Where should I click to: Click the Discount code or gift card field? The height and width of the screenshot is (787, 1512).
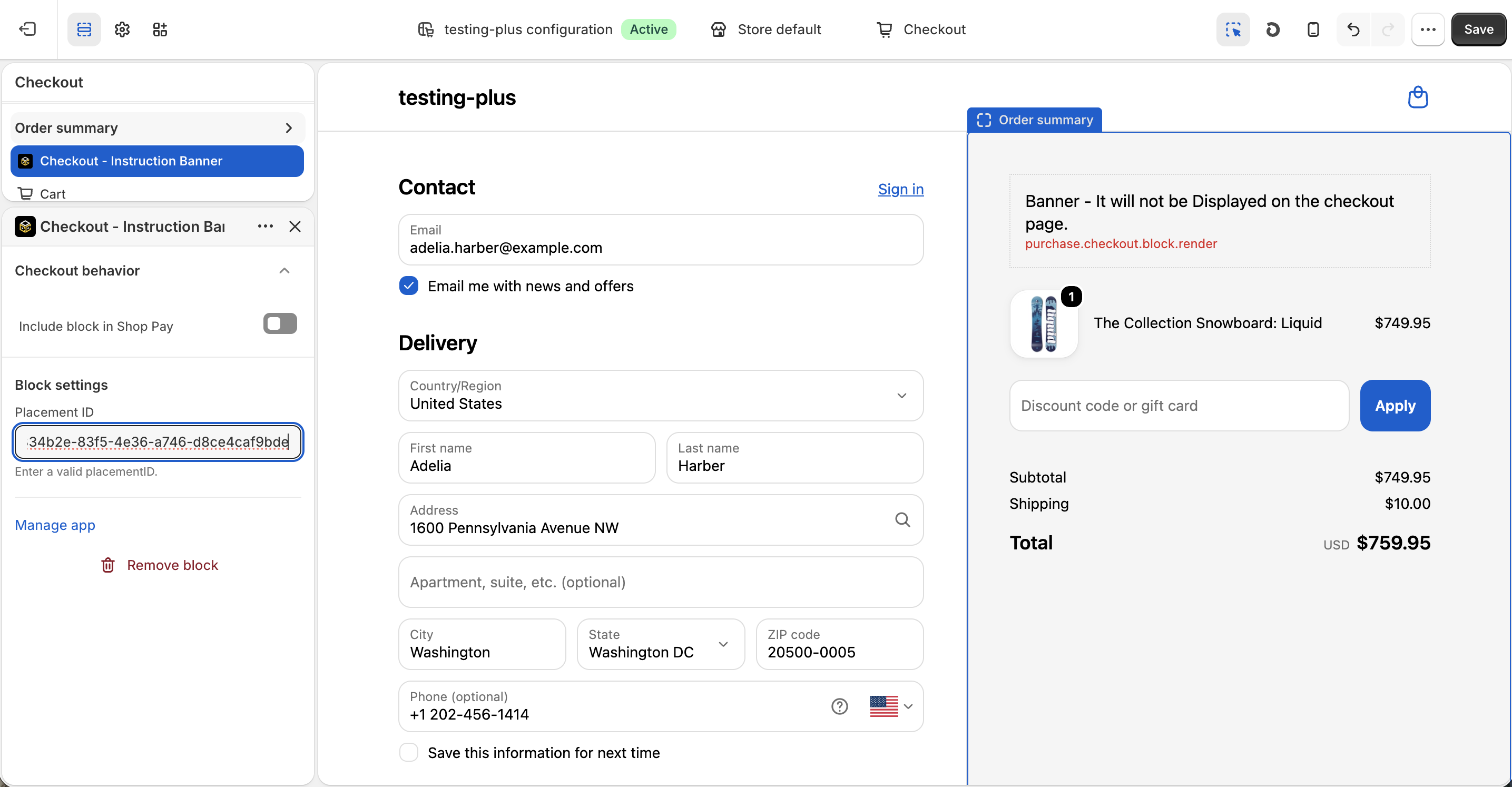click(x=1179, y=406)
